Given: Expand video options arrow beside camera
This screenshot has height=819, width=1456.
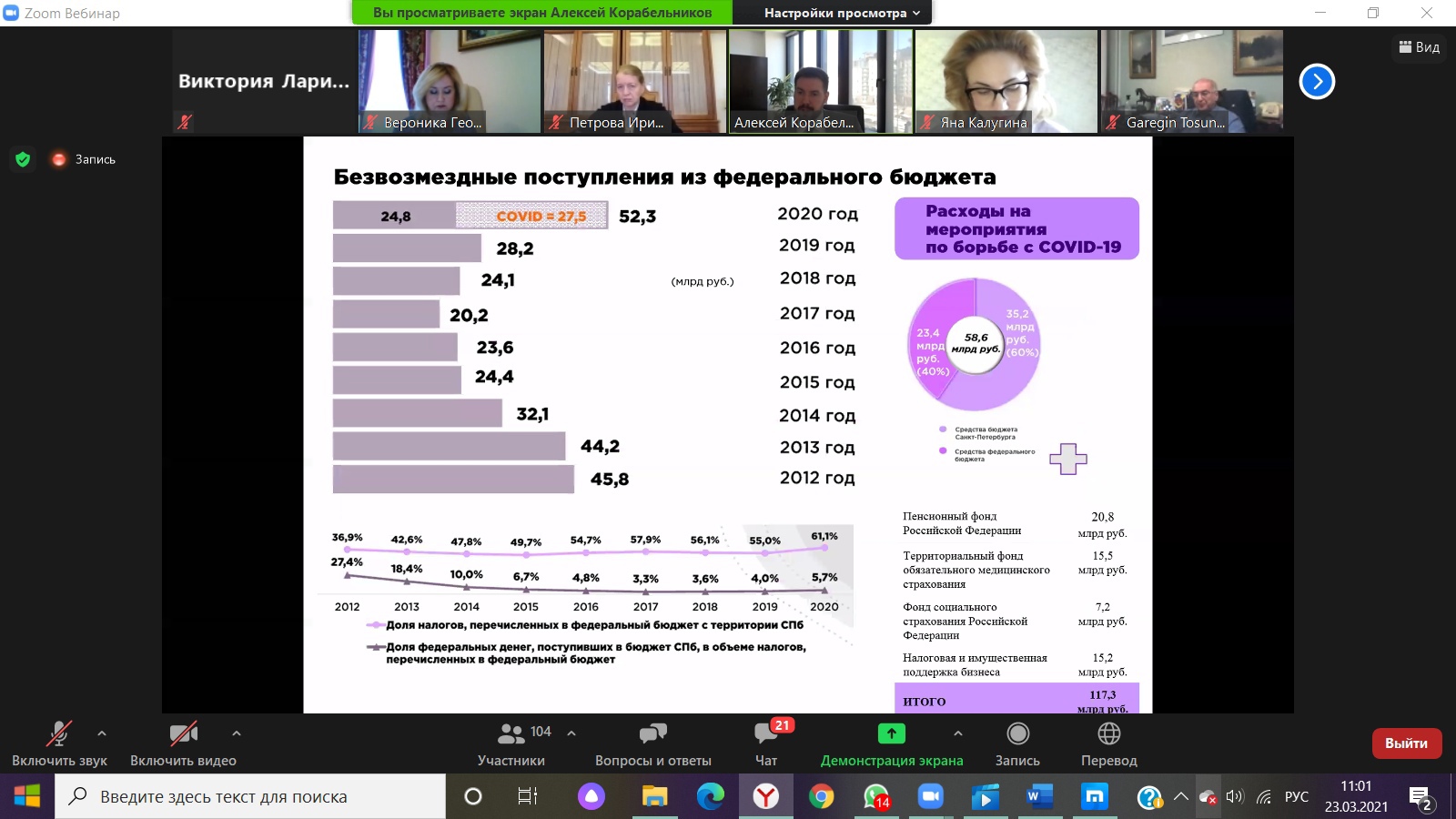Looking at the screenshot, I should tap(237, 733).
